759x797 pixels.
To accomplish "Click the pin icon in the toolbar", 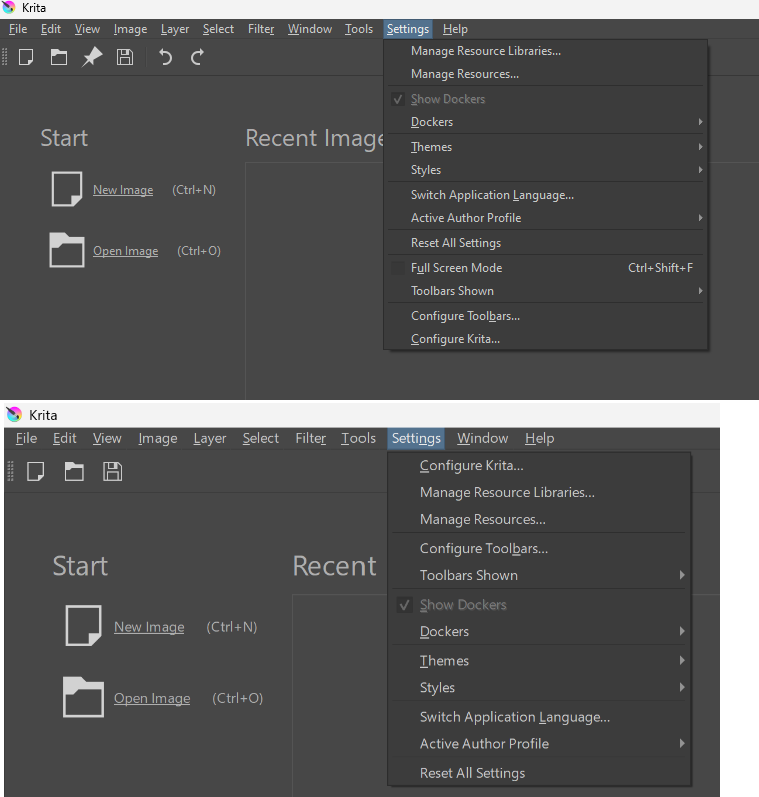I will [x=92, y=57].
